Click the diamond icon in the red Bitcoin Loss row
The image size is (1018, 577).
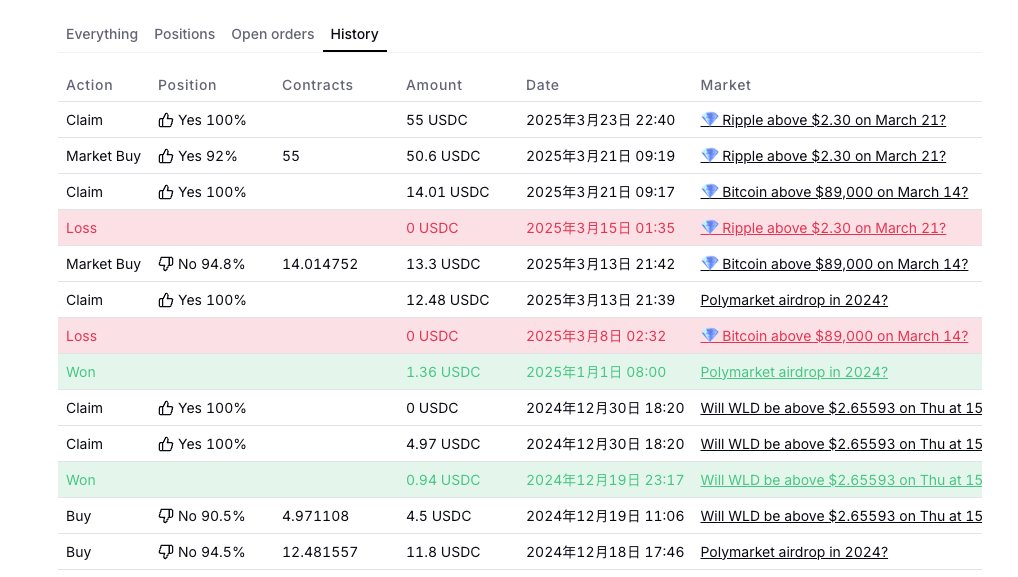[710, 336]
